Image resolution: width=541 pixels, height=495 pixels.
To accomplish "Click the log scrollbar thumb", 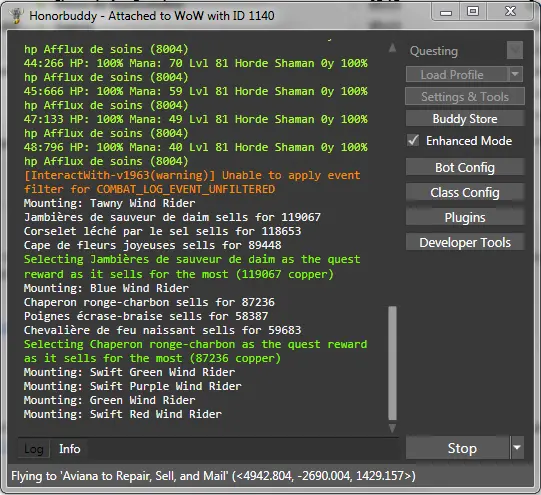I will pos(392,363).
